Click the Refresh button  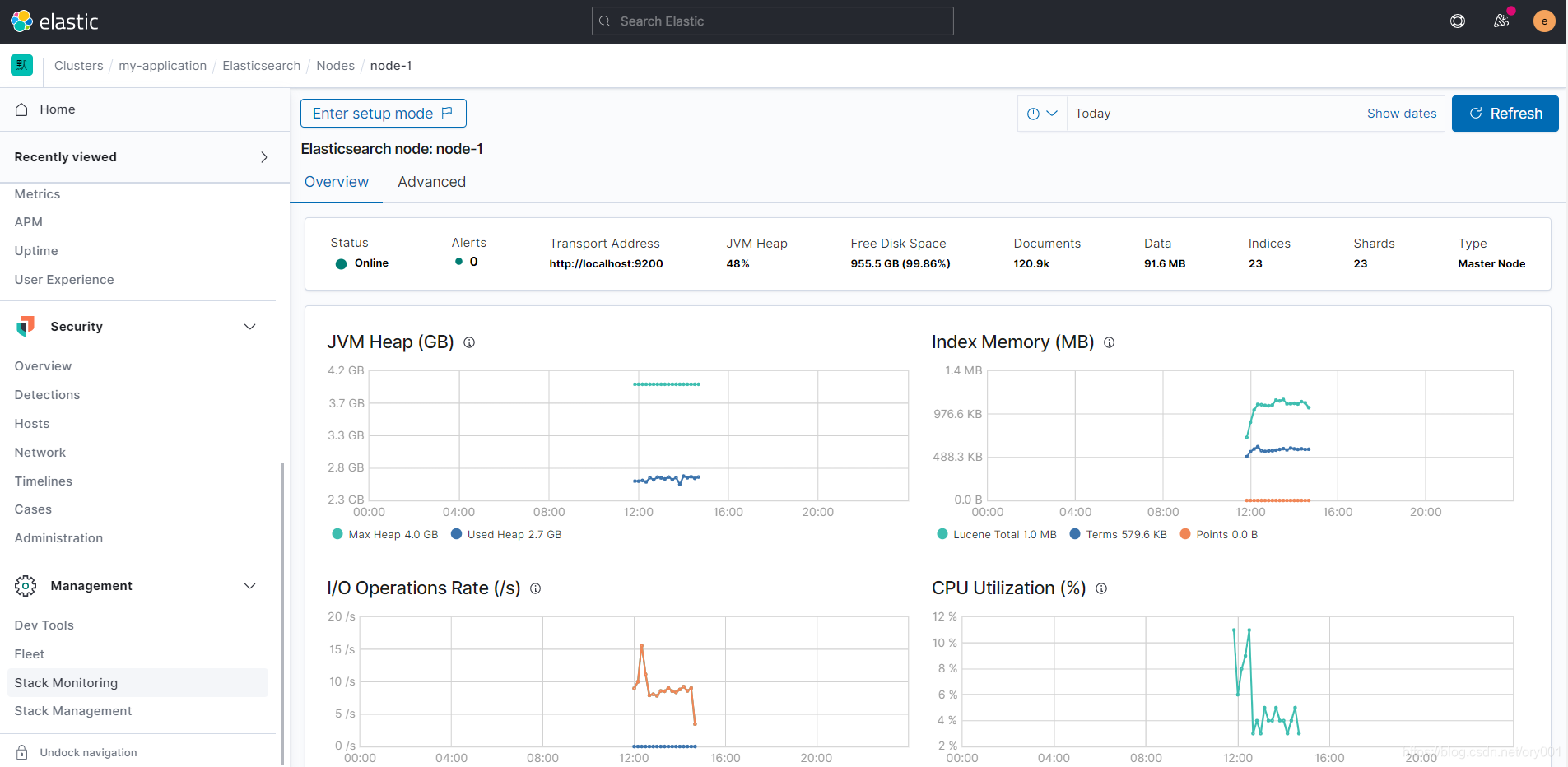pos(1505,114)
